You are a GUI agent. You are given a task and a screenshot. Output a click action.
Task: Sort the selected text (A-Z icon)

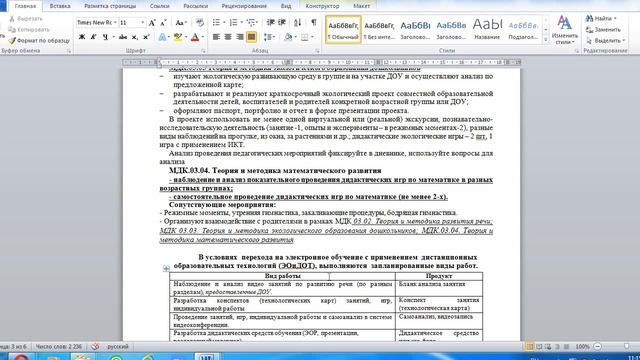(x=298, y=22)
